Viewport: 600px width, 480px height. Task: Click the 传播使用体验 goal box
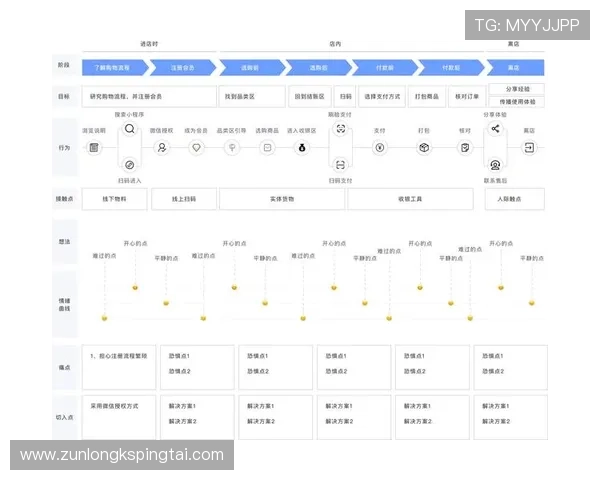coord(517,102)
